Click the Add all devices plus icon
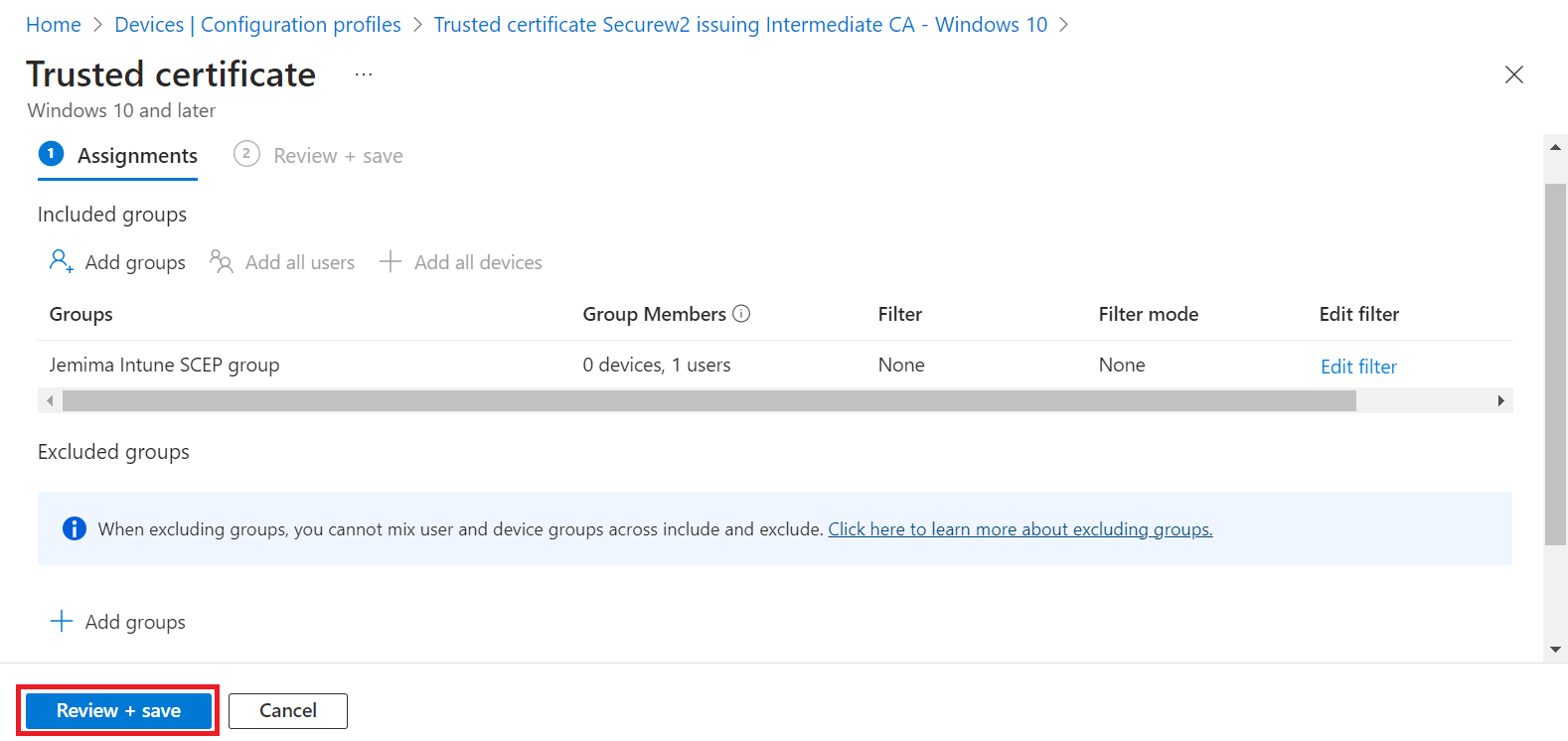The width and height of the screenshot is (1568, 741). (x=391, y=261)
